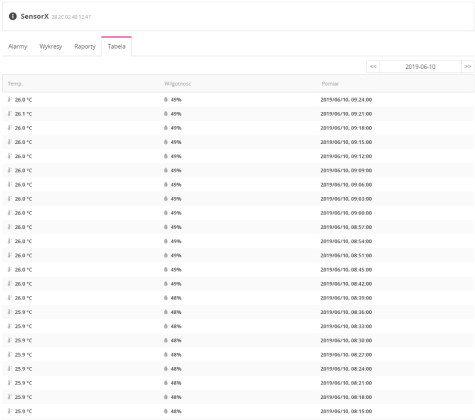Click timestamp 2019/06/10, 08:57:00
The image size is (475, 420).
pos(346,227)
